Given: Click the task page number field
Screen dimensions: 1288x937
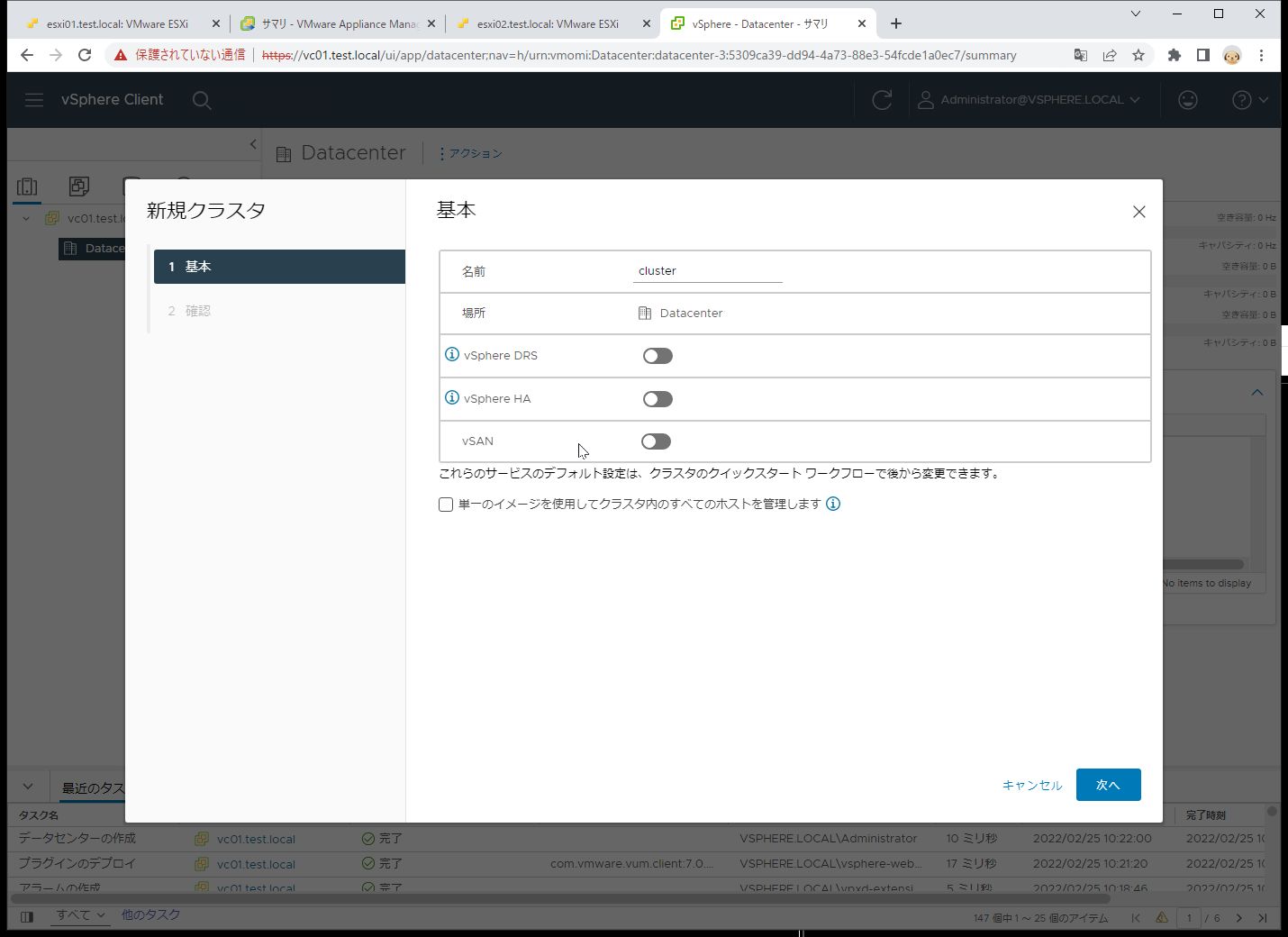Looking at the screenshot, I should [x=1189, y=918].
